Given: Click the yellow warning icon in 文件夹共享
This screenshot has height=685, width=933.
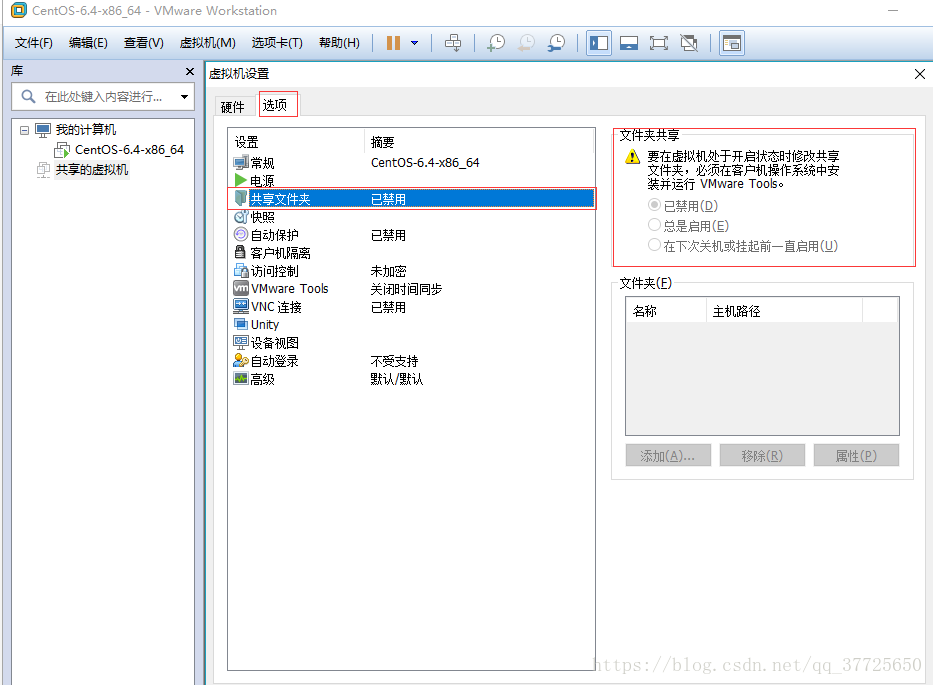Looking at the screenshot, I should click(x=633, y=157).
